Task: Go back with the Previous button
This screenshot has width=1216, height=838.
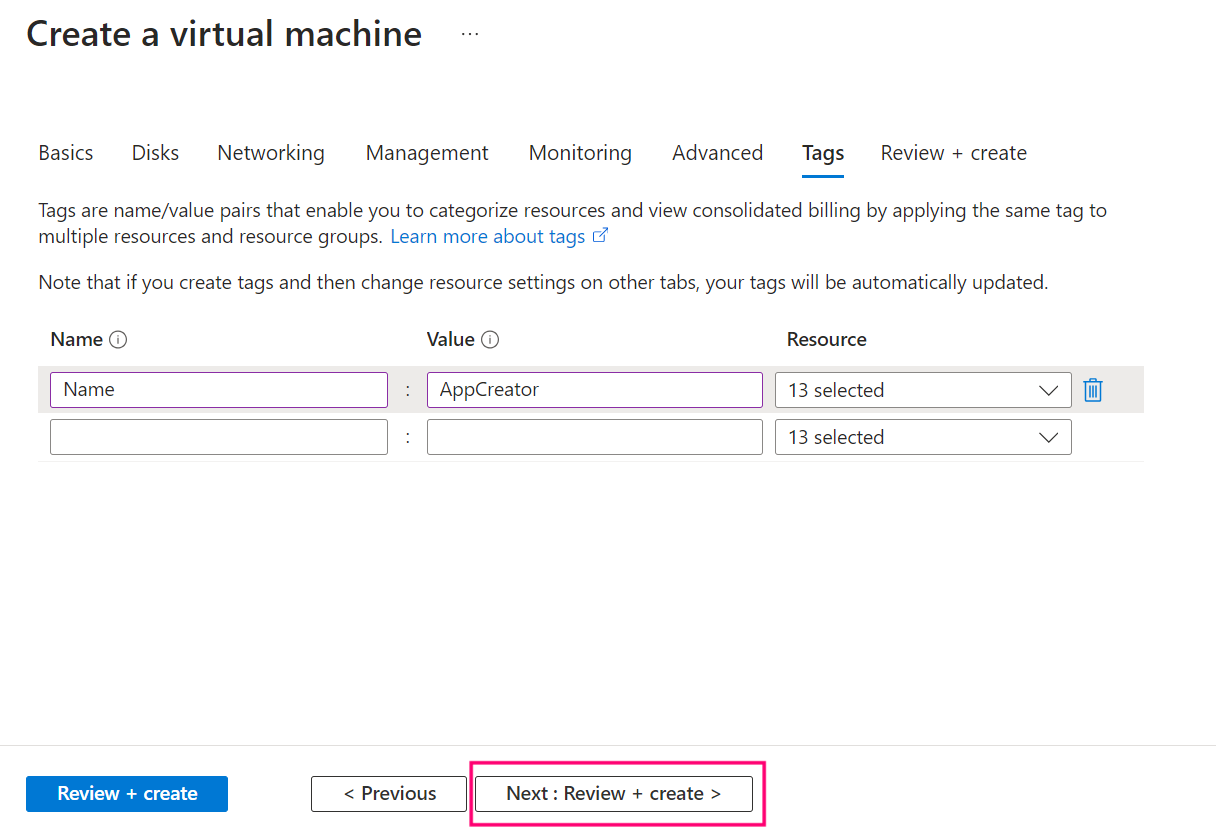Action: tap(389, 794)
